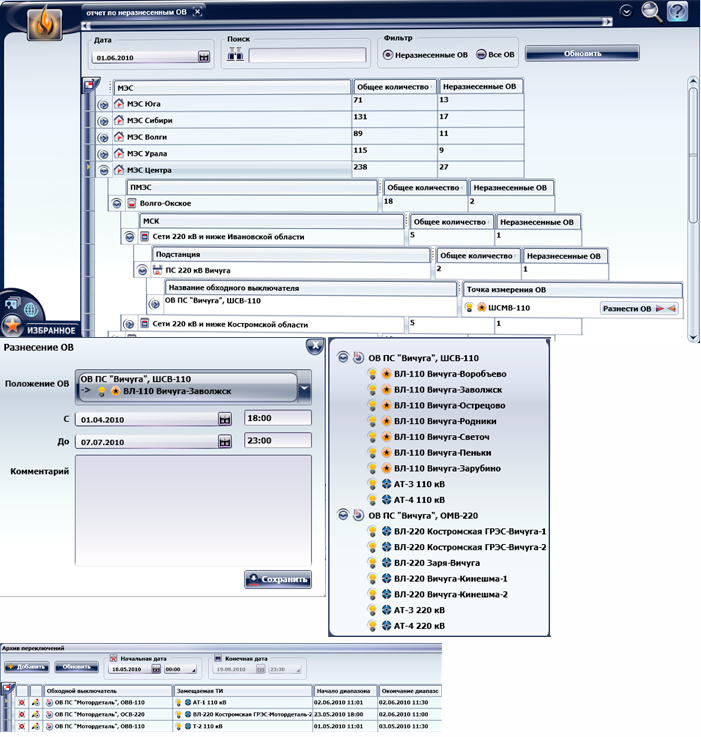Expand the МЭС Сибири row
Image resolution: width=701 pixels, height=737 pixels.
click(x=103, y=121)
